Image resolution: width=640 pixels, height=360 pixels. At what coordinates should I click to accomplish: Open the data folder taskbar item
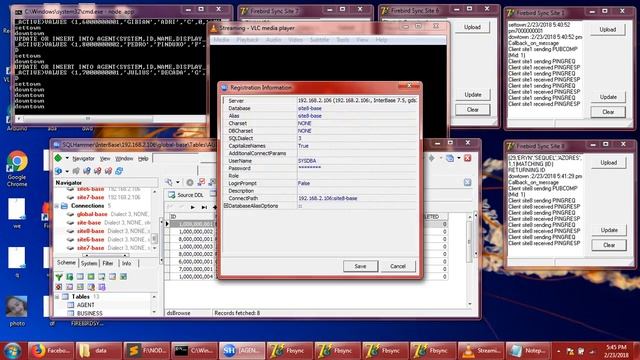(x=98, y=351)
